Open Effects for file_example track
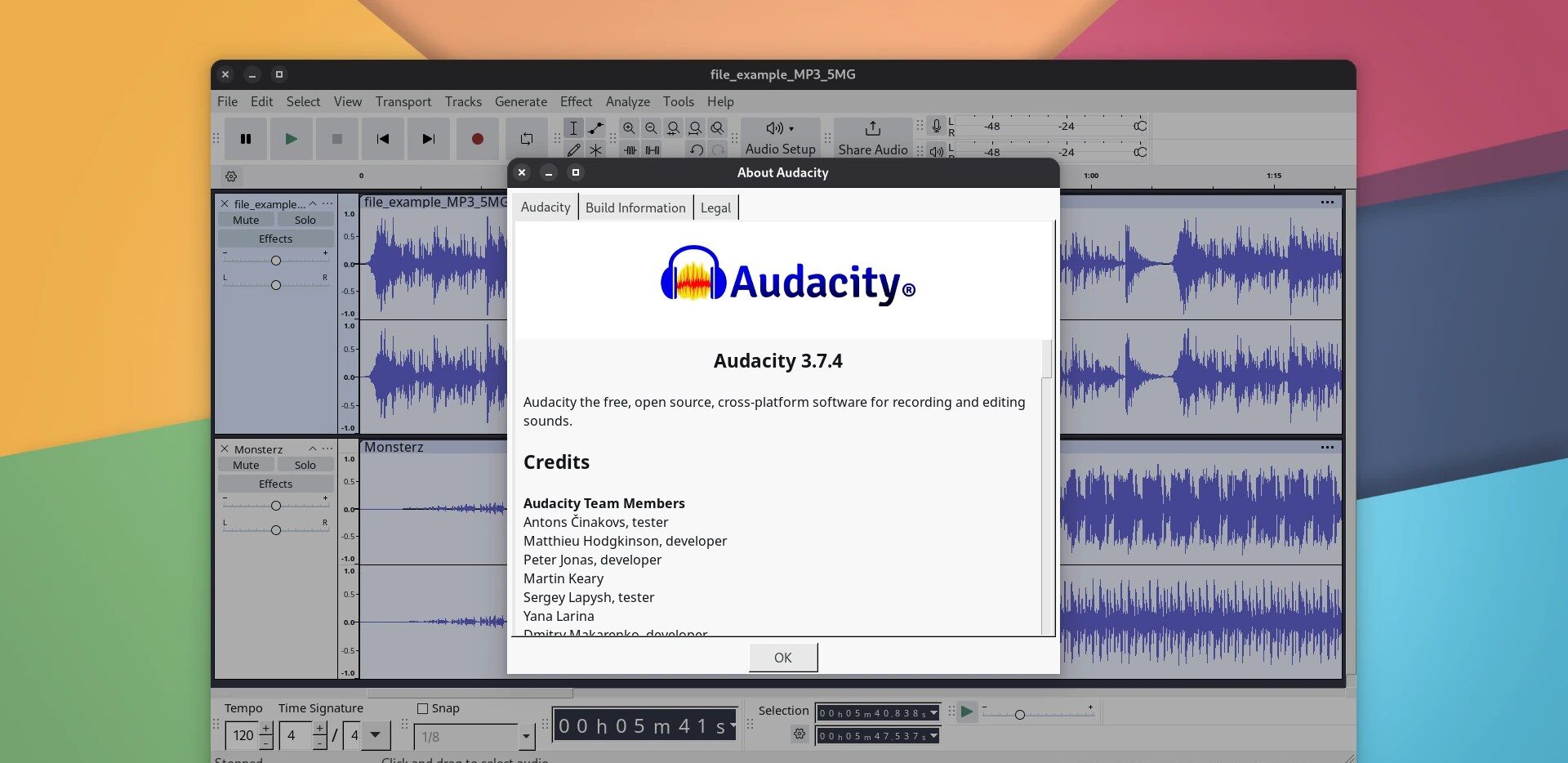Viewport: 1568px width, 763px height. (275, 239)
